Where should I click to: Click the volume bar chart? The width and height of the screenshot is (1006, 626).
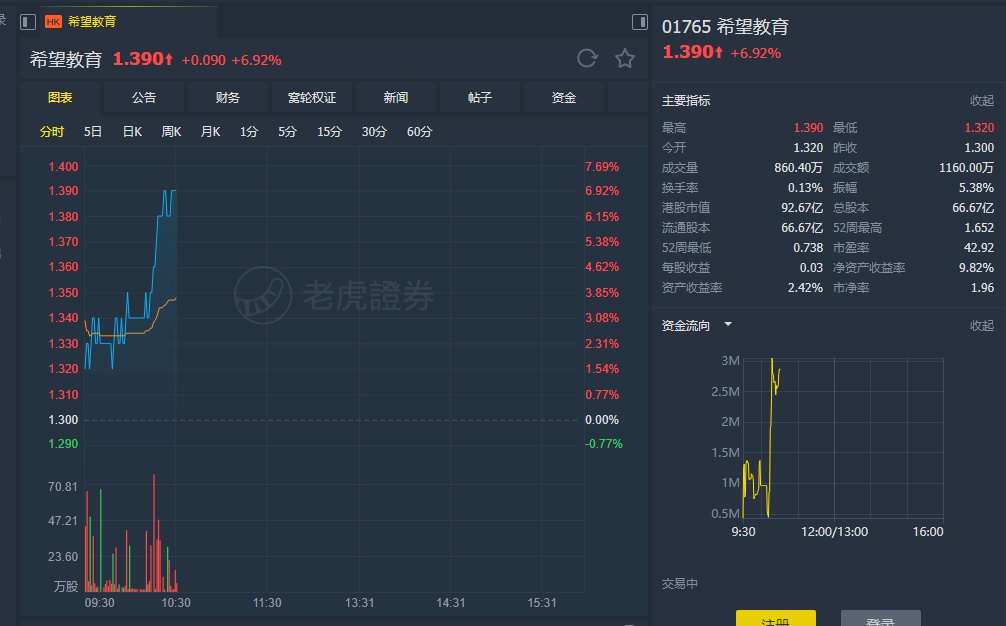coord(131,533)
